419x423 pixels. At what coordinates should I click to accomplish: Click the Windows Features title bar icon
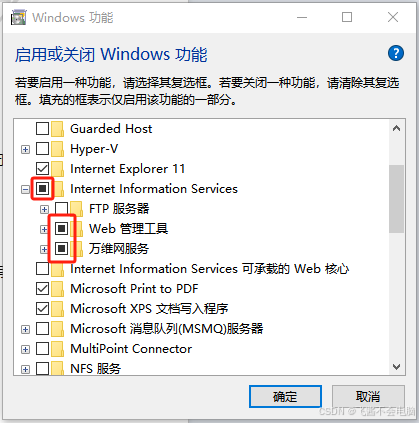(x=18, y=17)
